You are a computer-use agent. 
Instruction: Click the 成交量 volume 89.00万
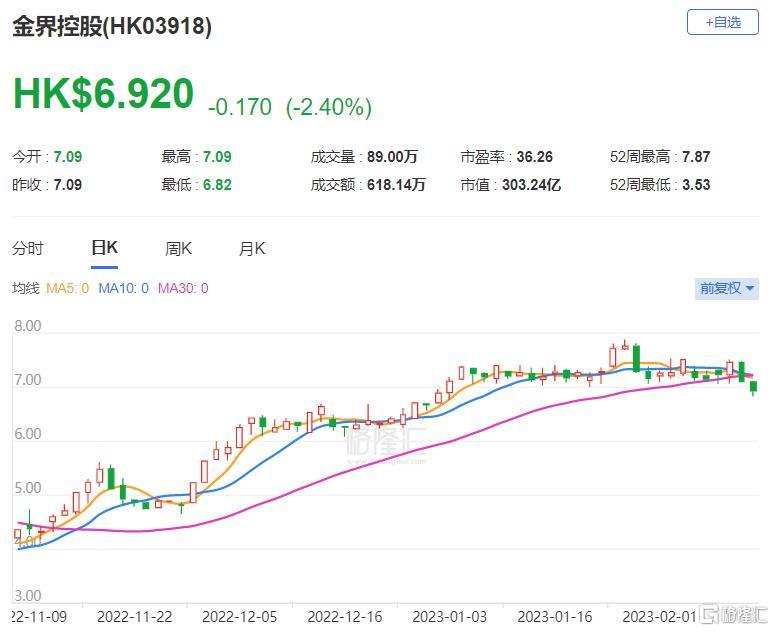coord(392,157)
